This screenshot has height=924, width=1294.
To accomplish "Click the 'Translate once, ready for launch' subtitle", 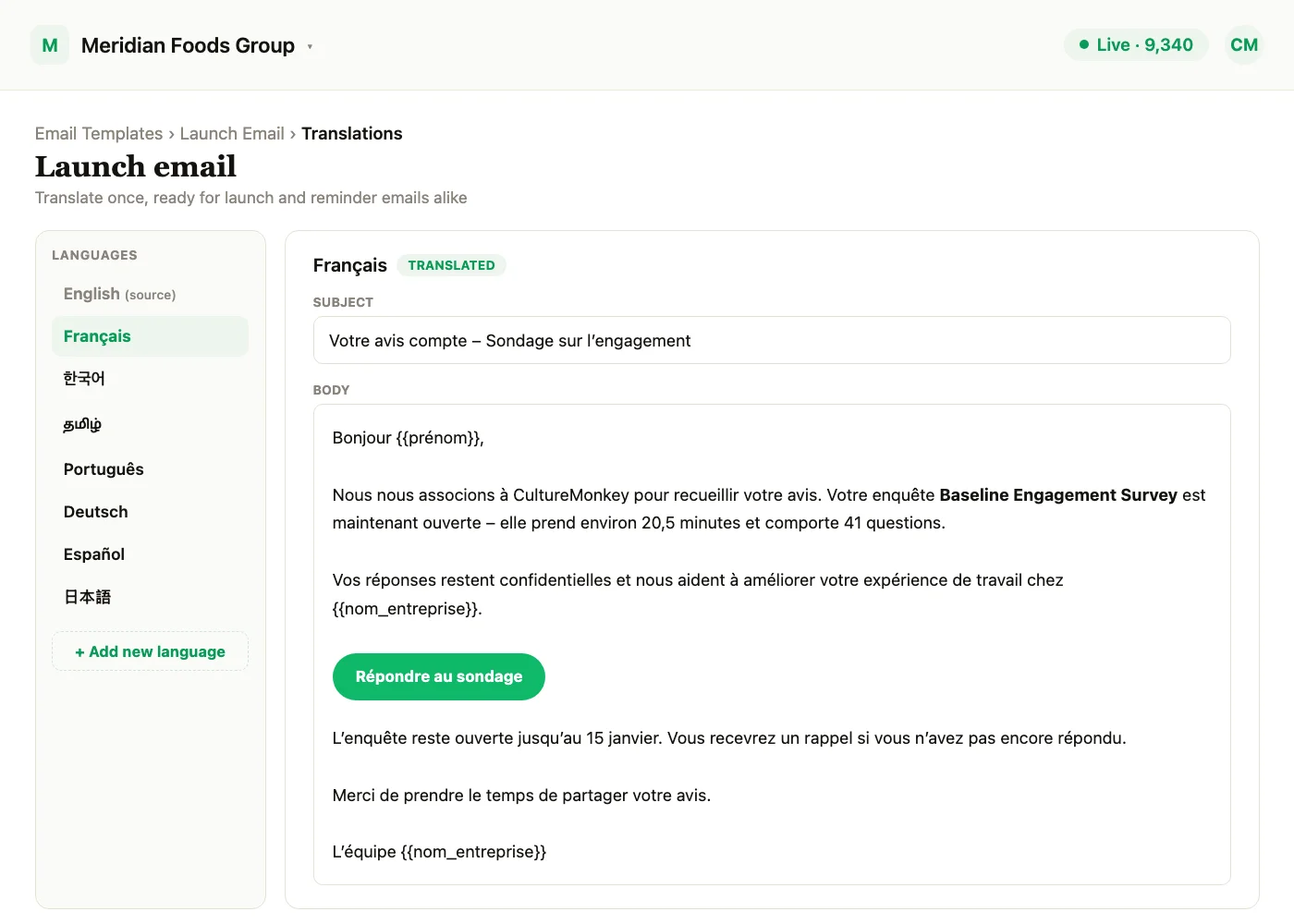I will point(250,198).
